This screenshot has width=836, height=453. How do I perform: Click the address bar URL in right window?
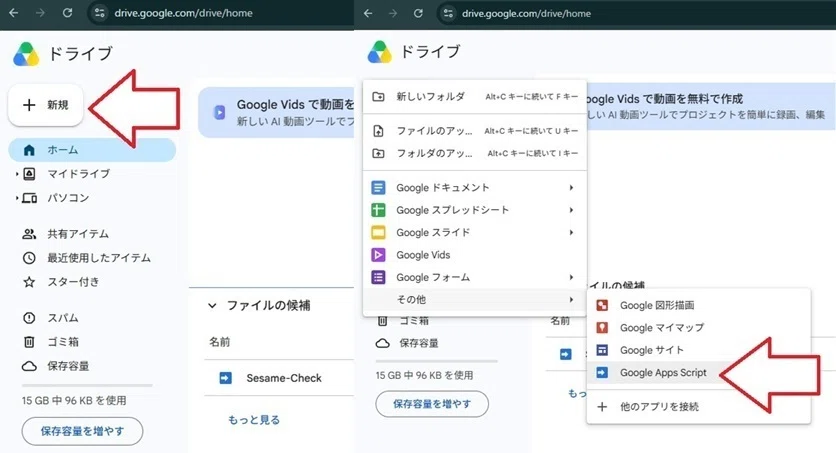[x=526, y=13]
